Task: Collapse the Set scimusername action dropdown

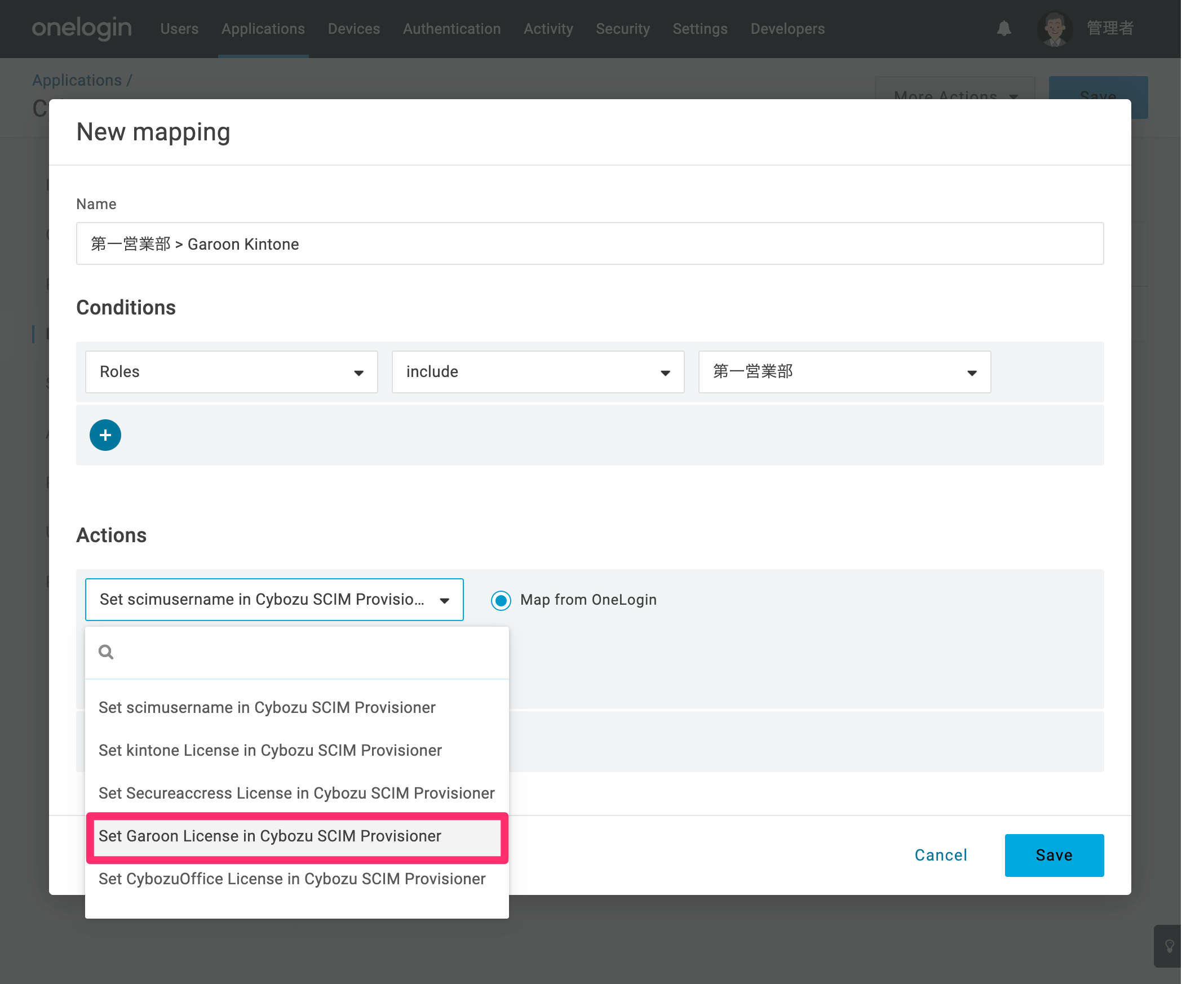Action: (x=275, y=600)
